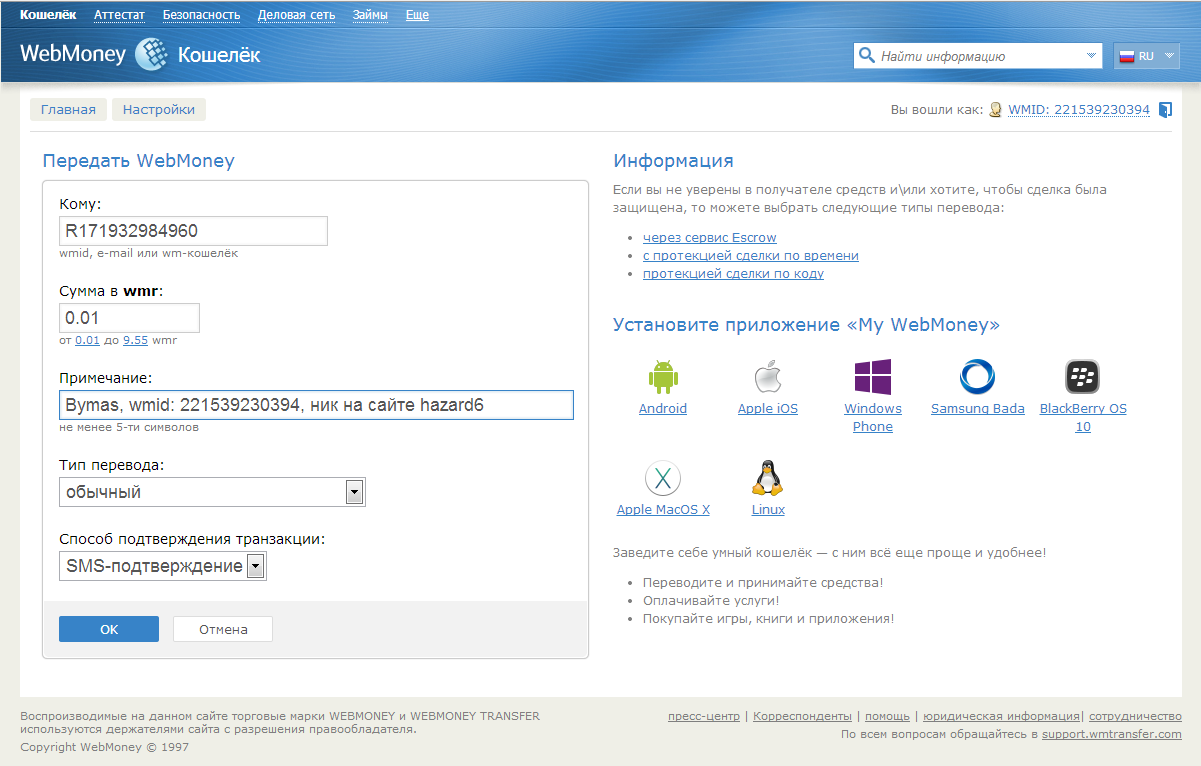Open the Безопасность top menu item
Image resolution: width=1201 pixels, height=766 pixels.
[x=201, y=15]
